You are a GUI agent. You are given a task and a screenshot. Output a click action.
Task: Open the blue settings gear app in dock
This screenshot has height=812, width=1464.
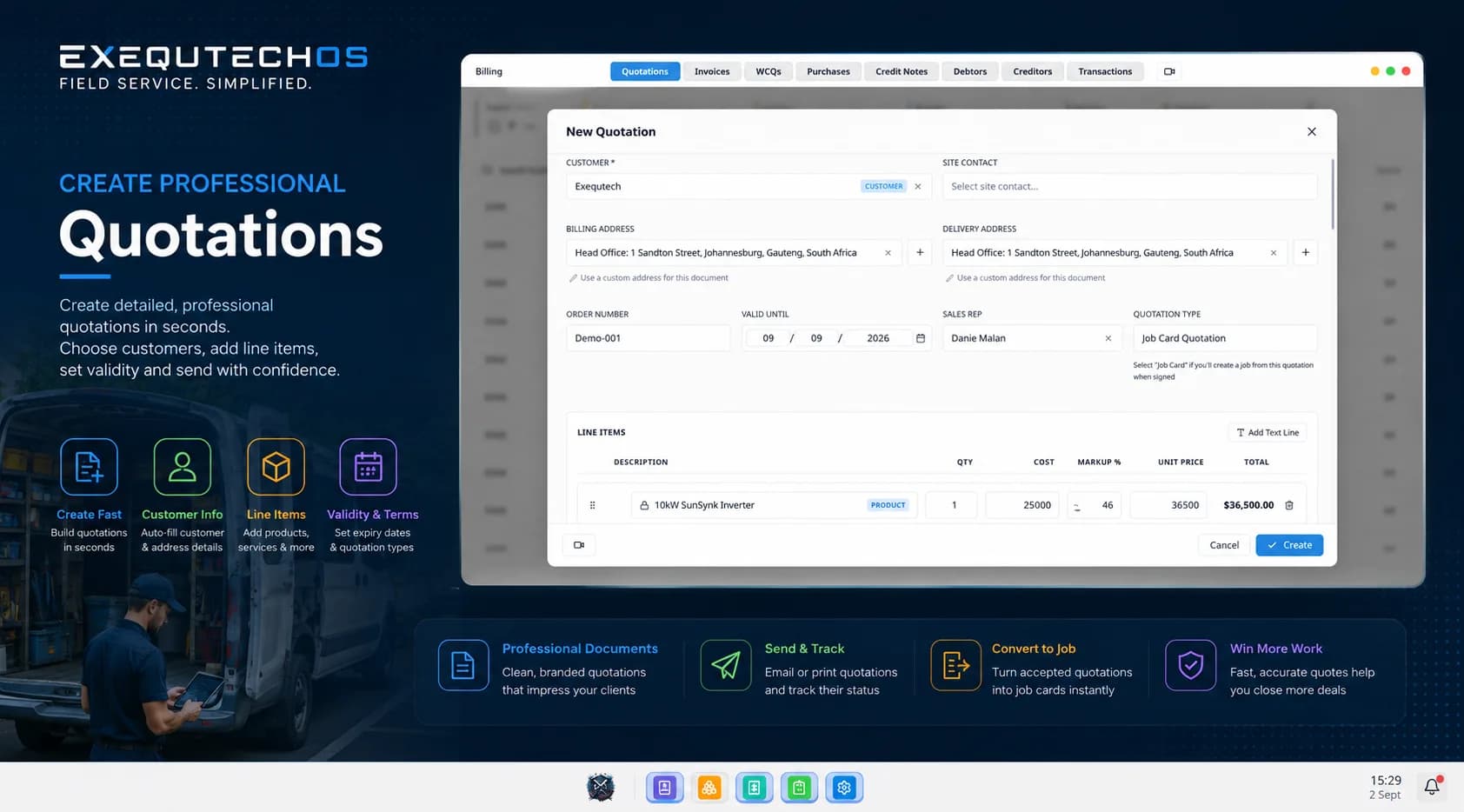pos(844,788)
